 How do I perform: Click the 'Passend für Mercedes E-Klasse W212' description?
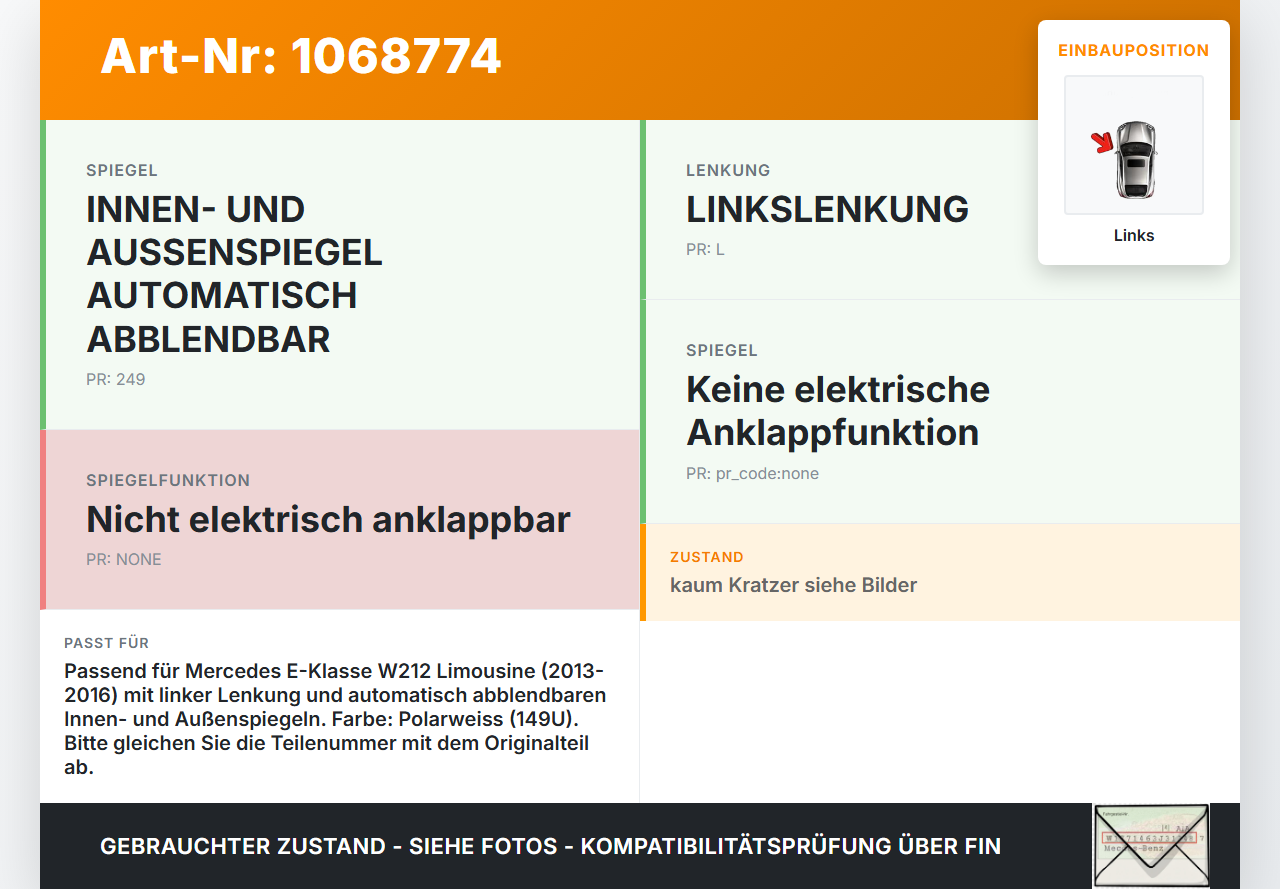click(x=335, y=718)
